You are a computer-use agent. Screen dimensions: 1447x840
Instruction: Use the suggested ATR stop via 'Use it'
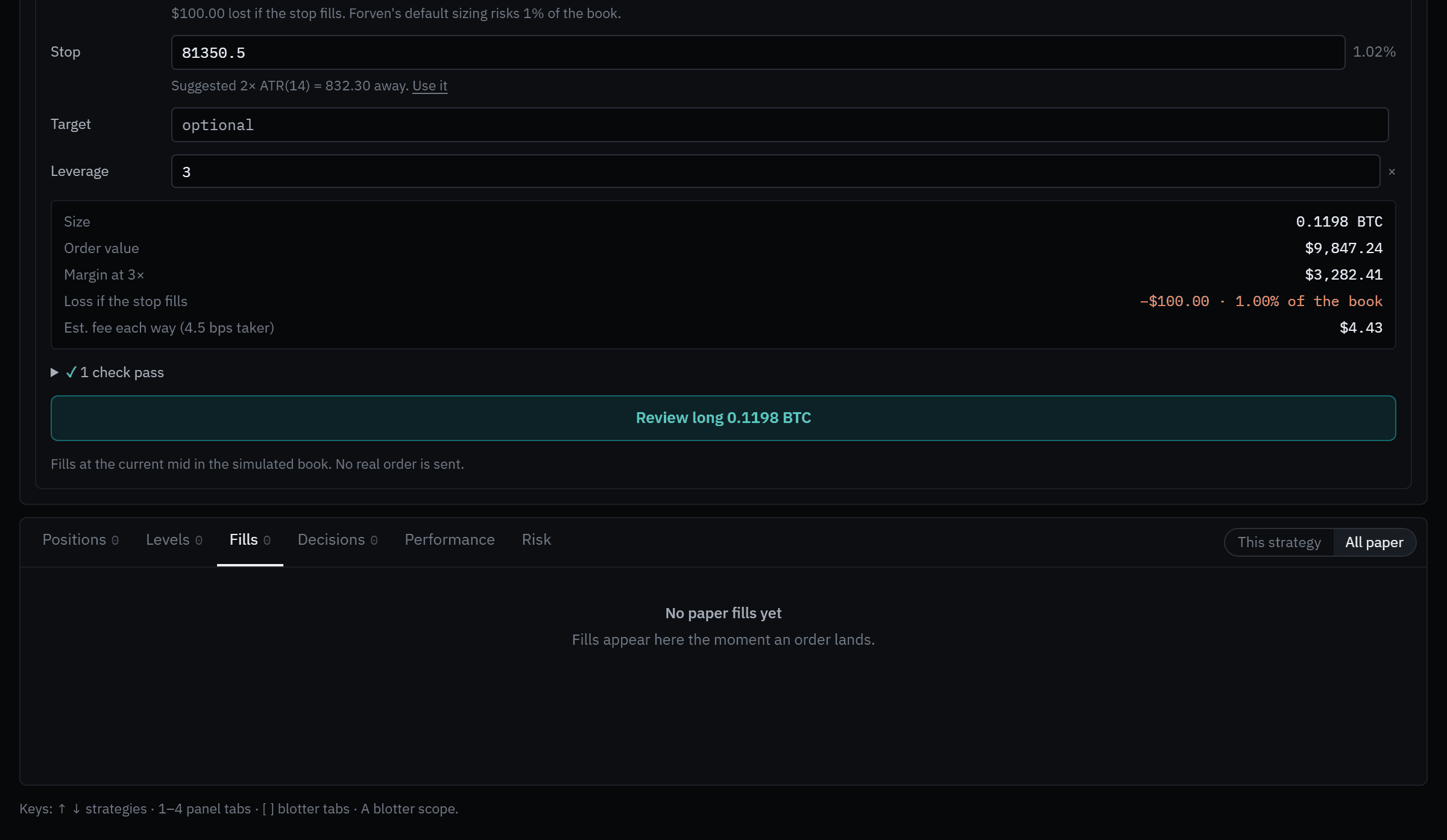[429, 86]
